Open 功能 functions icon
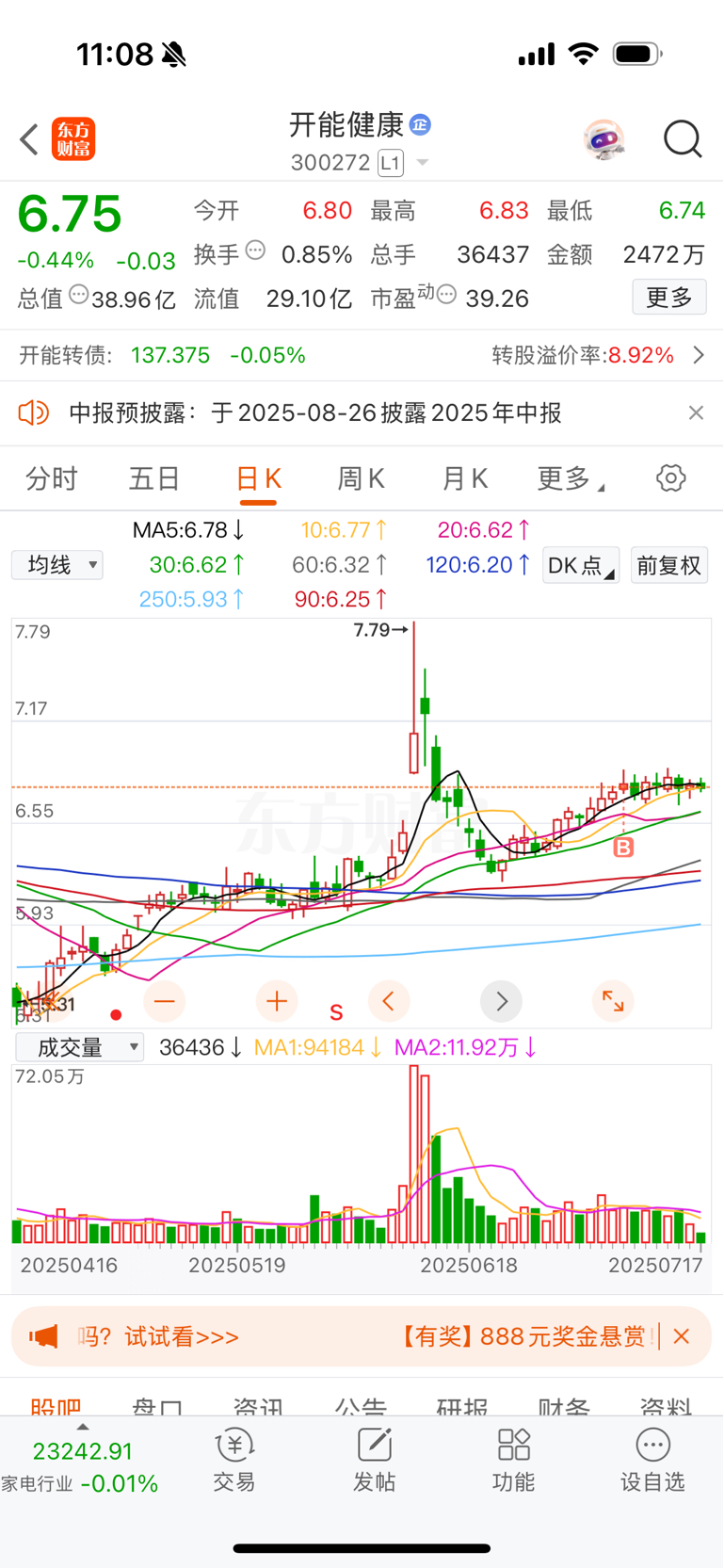 click(514, 1461)
